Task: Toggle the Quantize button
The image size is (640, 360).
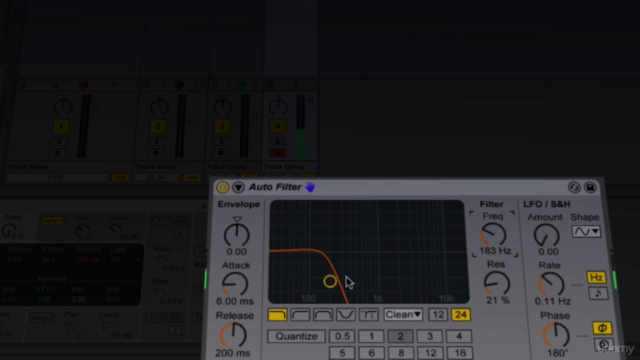Action: (296, 336)
